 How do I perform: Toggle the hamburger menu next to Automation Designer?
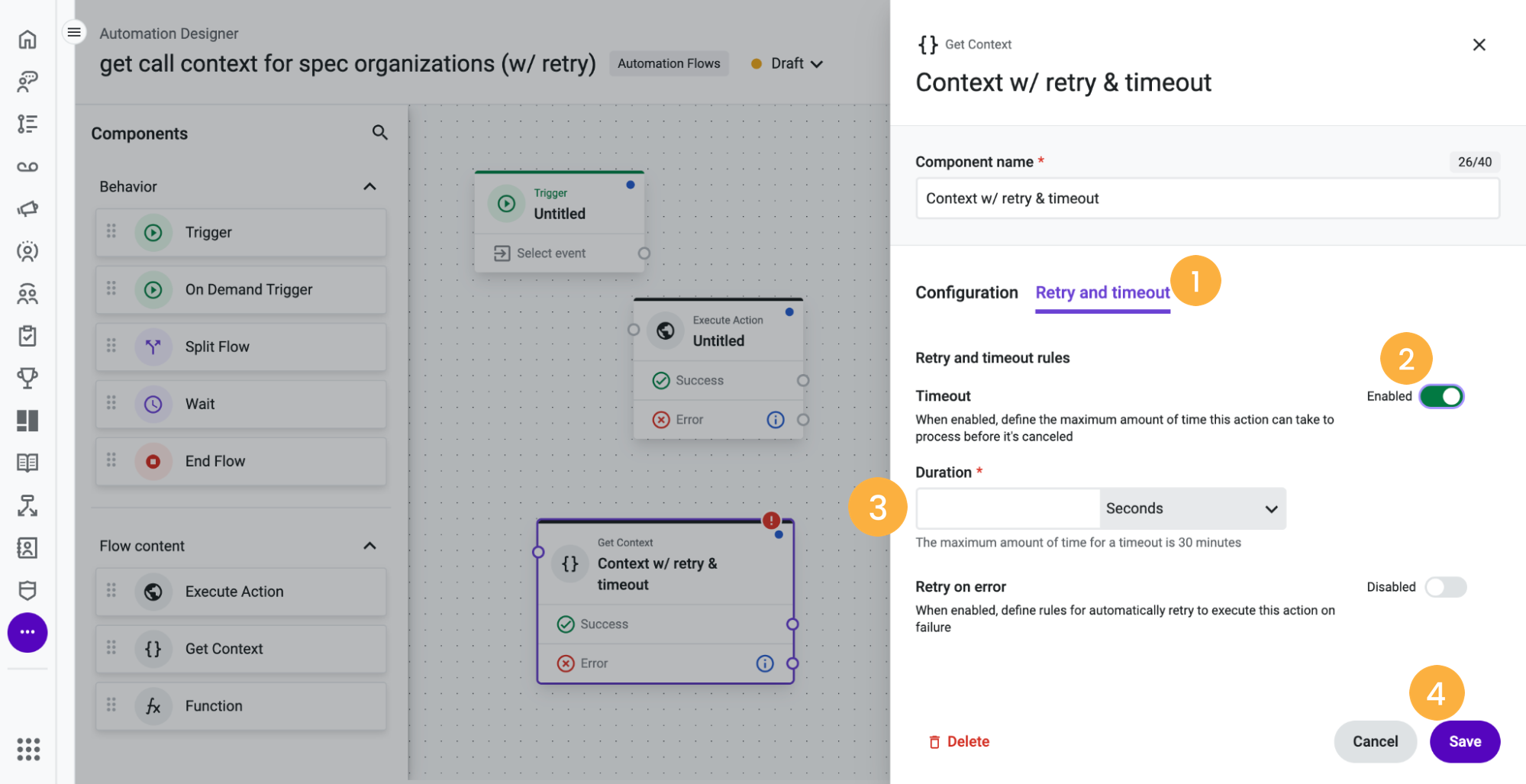(74, 32)
